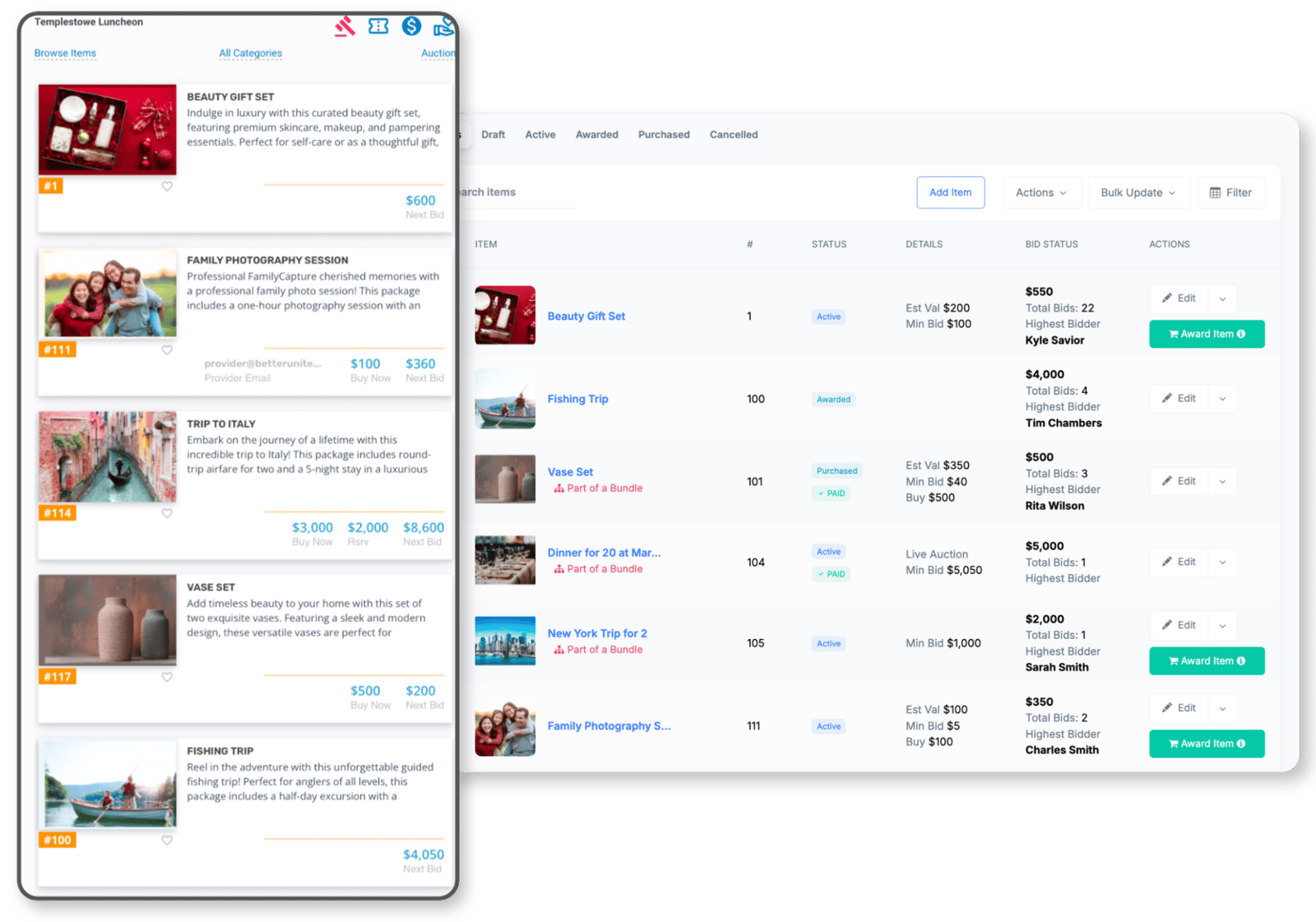This screenshot has height=922, width=1316.
Task: Open the Actions dropdown
Action: [1040, 192]
